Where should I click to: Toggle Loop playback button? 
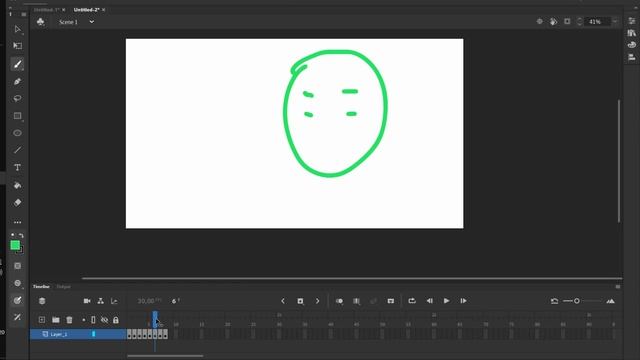(412, 301)
